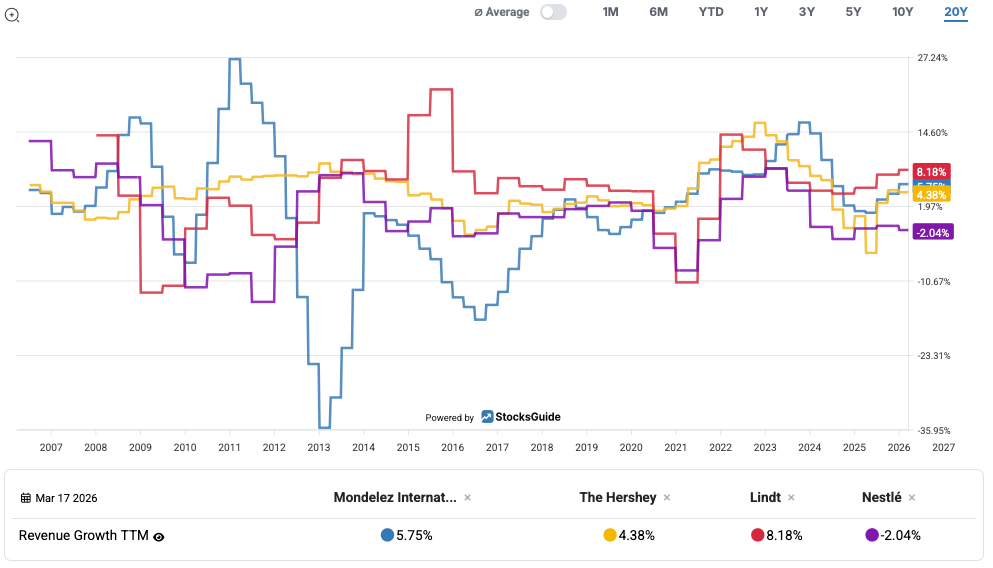Choose the 1Y time range
Screen dimensions: 993x568
[x=761, y=12]
